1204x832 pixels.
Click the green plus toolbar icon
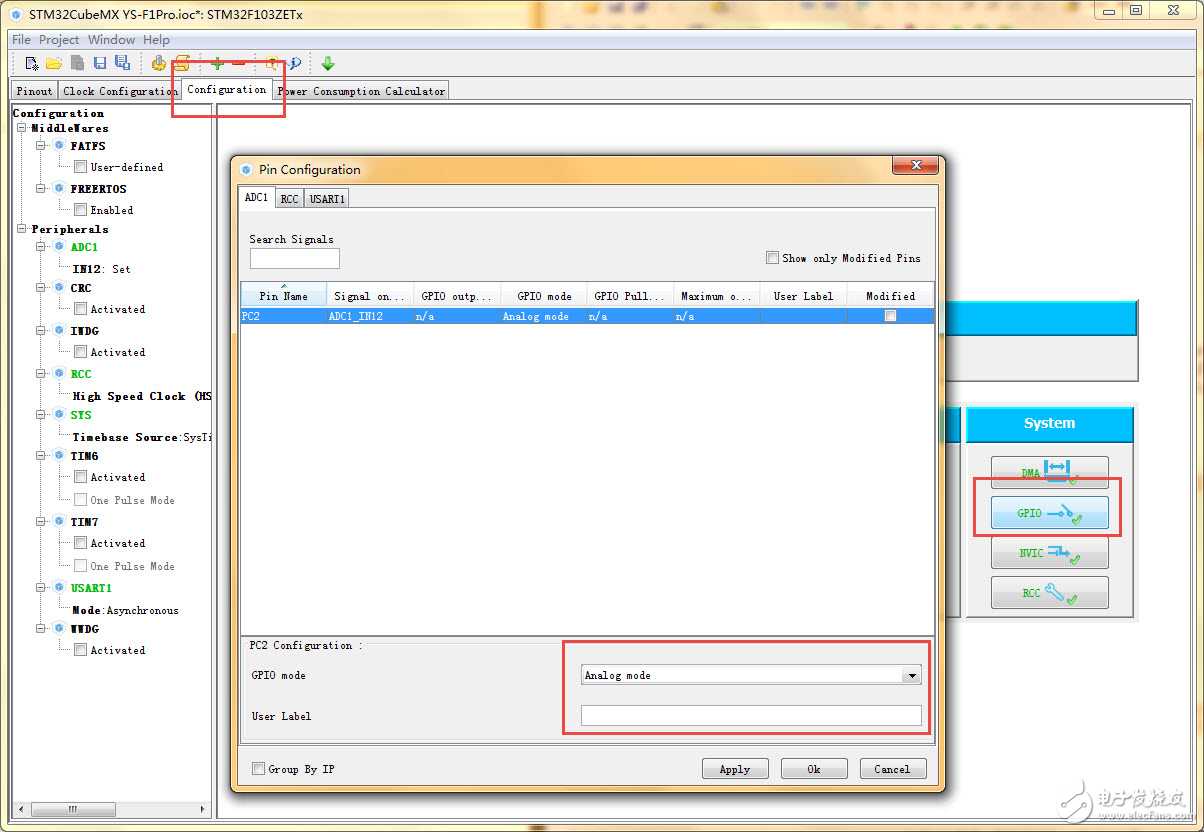pyautogui.click(x=217, y=63)
